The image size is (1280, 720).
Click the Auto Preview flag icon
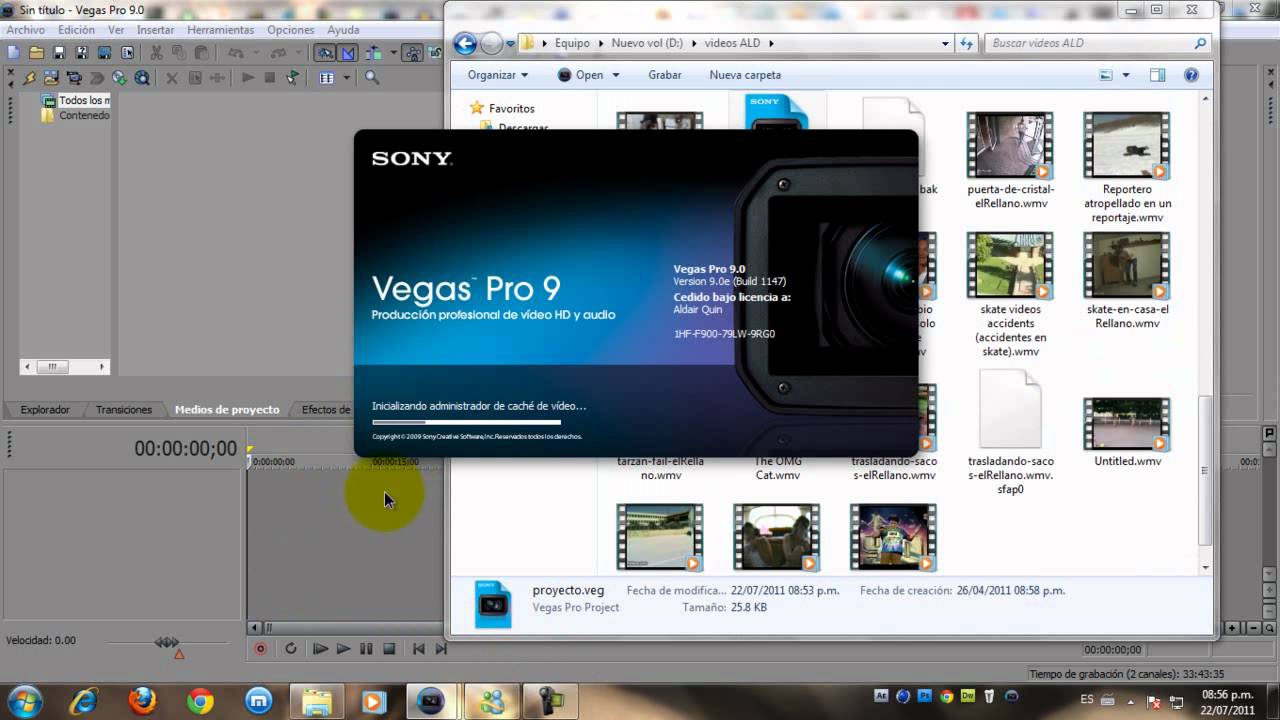pyautogui.click(x=292, y=77)
